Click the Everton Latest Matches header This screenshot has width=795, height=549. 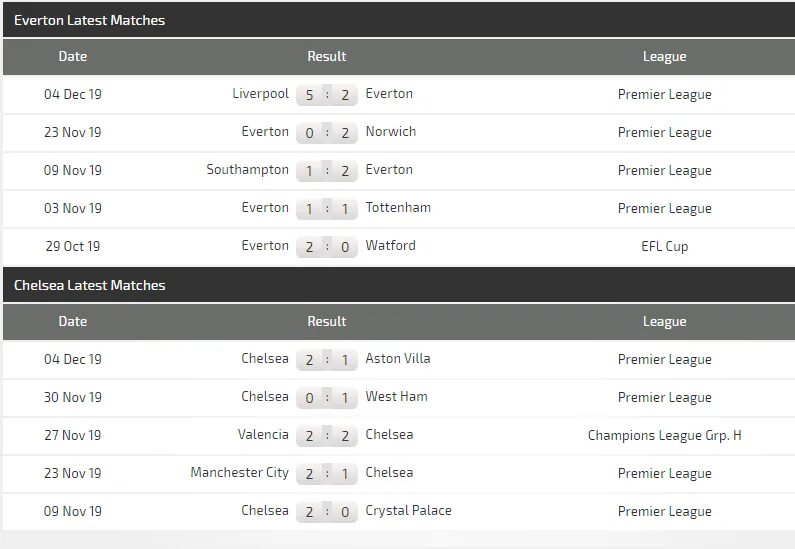coord(90,20)
